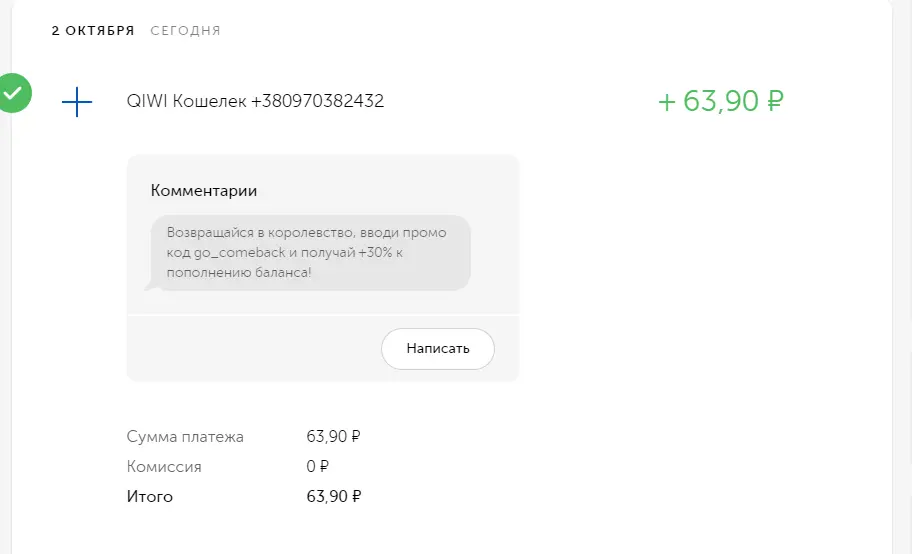Click the text "пополнению баланса!" in comment
912x554 pixels.
click(239, 272)
